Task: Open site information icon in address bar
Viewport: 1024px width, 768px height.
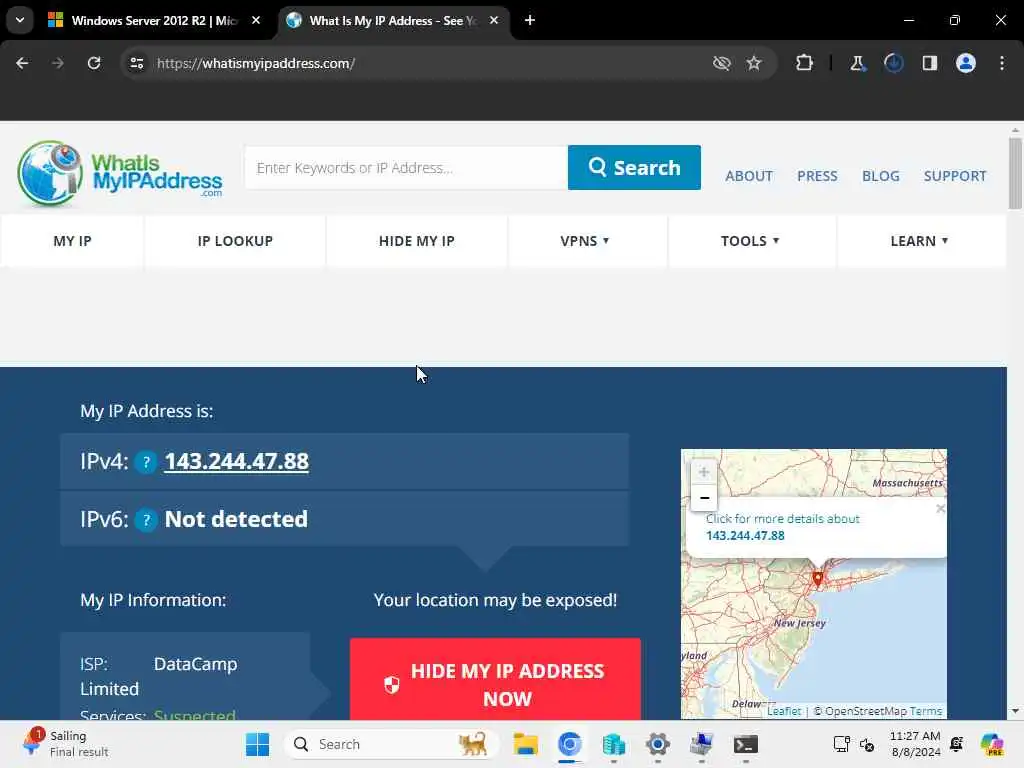Action: click(136, 63)
